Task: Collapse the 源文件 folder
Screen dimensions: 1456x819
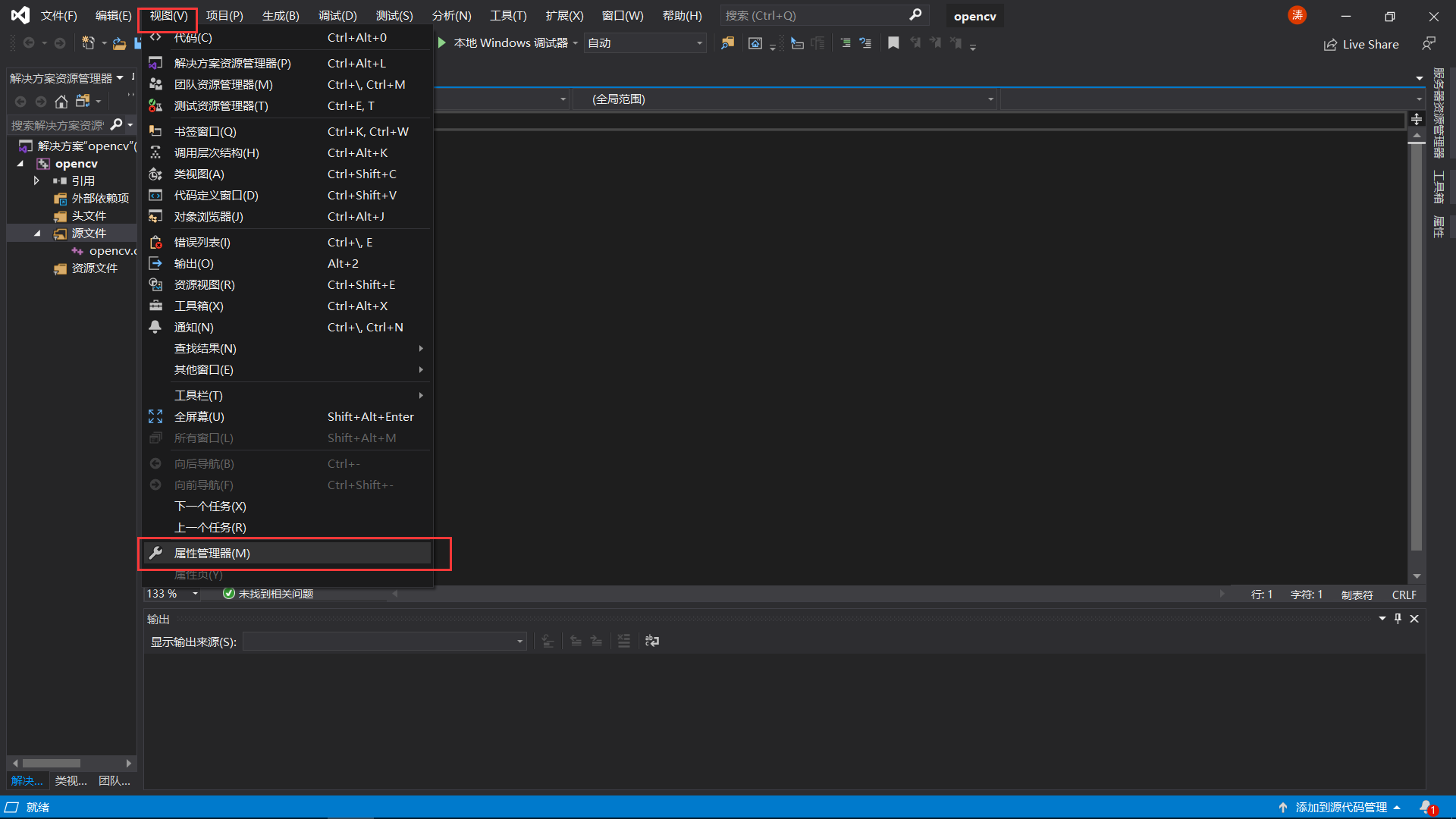Action: (37, 233)
